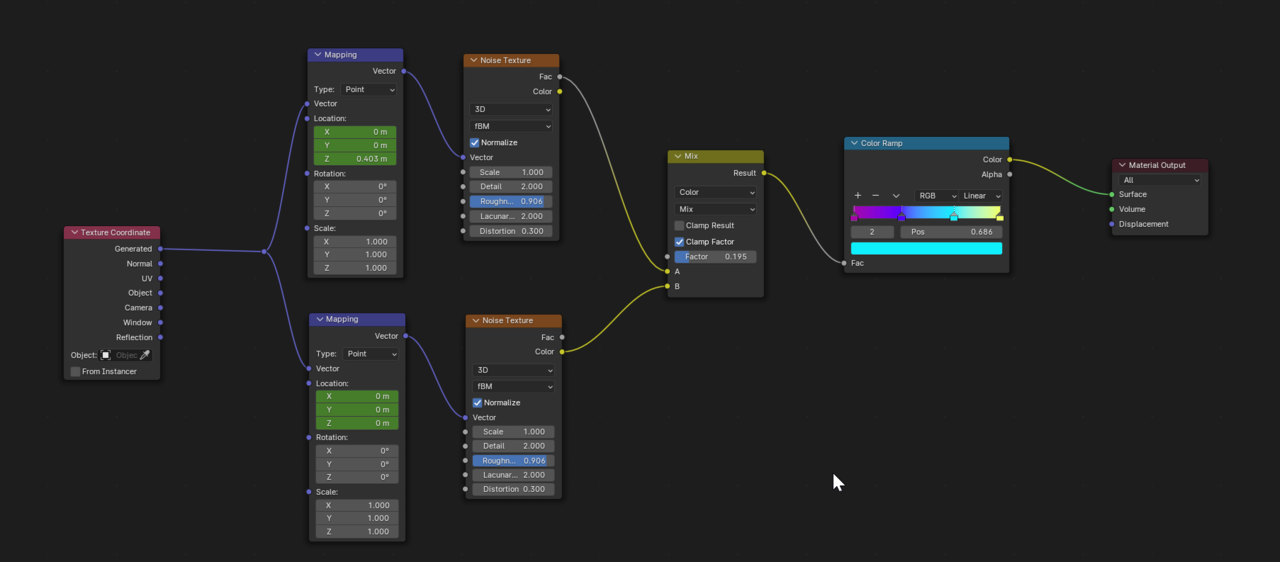
Task: Click the Mix node Result output socket
Action: pos(764,173)
